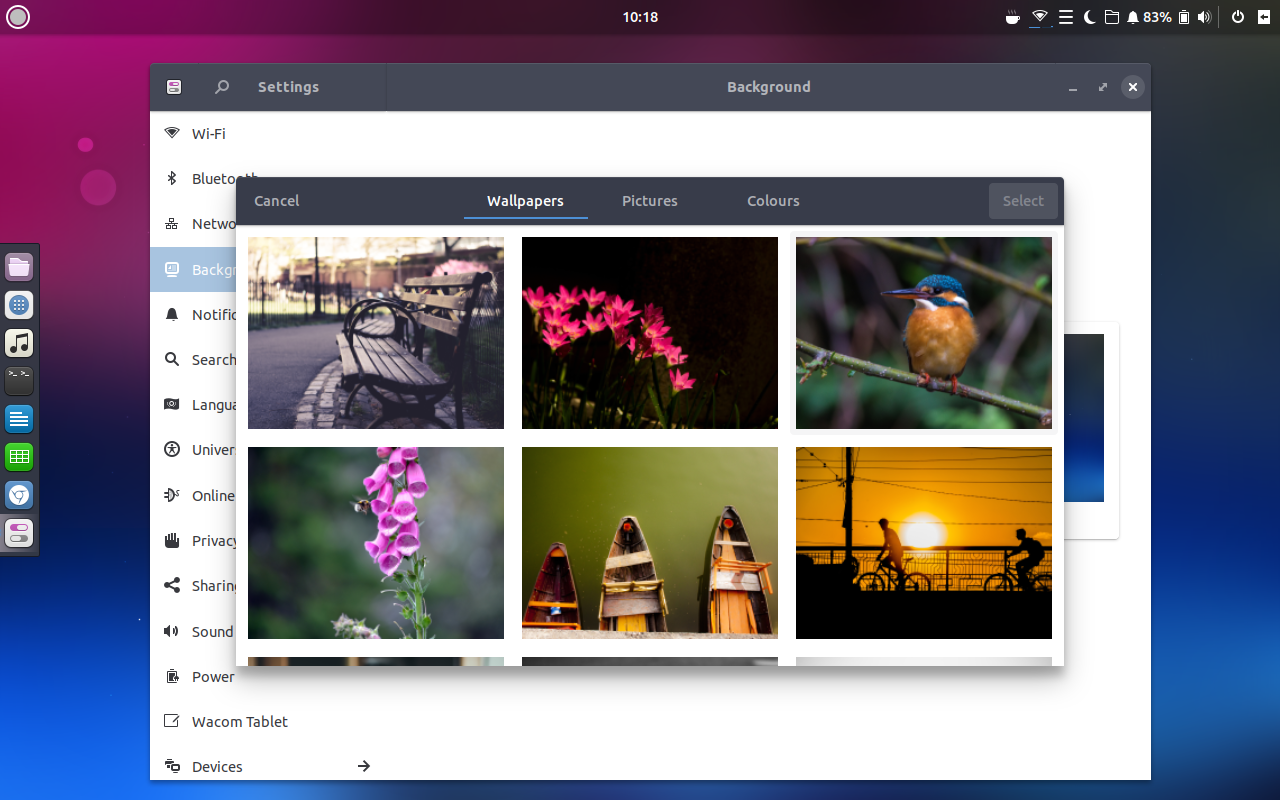Image resolution: width=1280 pixels, height=800 pixels.
Task: Choose the park bench wallpaper
Action: 376,333
